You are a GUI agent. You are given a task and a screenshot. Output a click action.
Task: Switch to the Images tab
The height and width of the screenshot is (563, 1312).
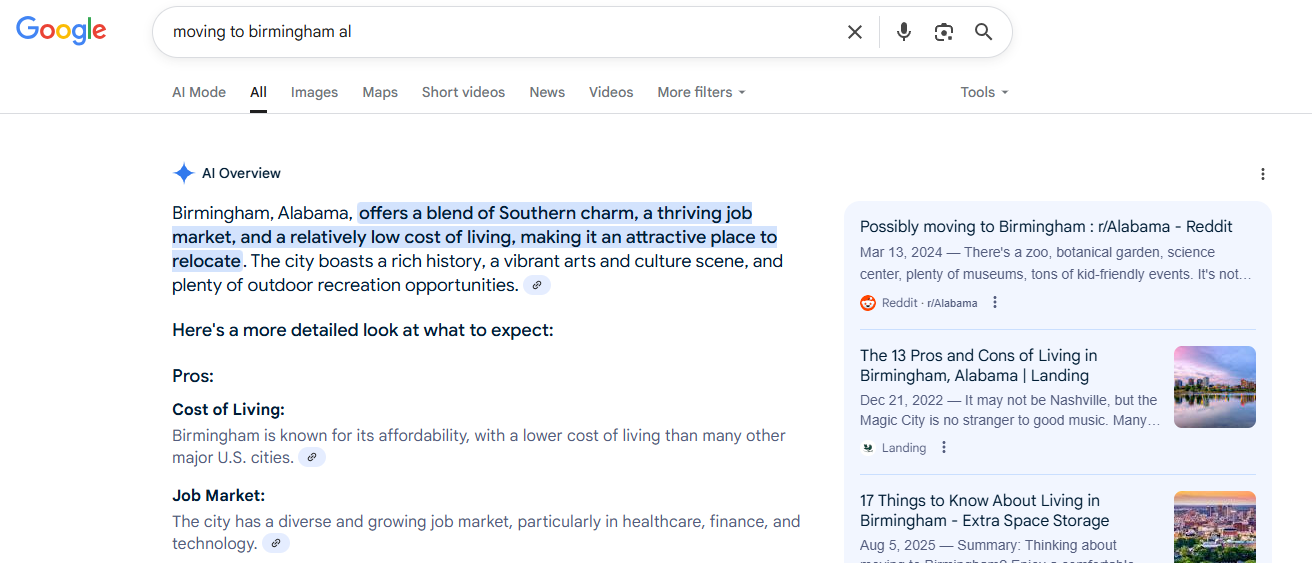tap(314, 92)
